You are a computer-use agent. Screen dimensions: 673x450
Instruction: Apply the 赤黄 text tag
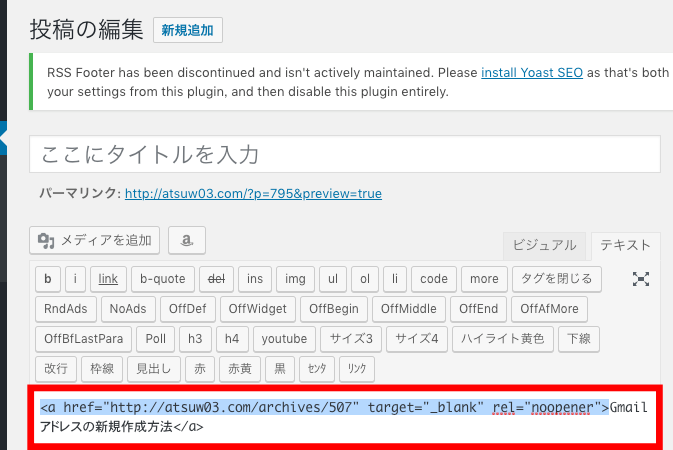click(240, 369)
